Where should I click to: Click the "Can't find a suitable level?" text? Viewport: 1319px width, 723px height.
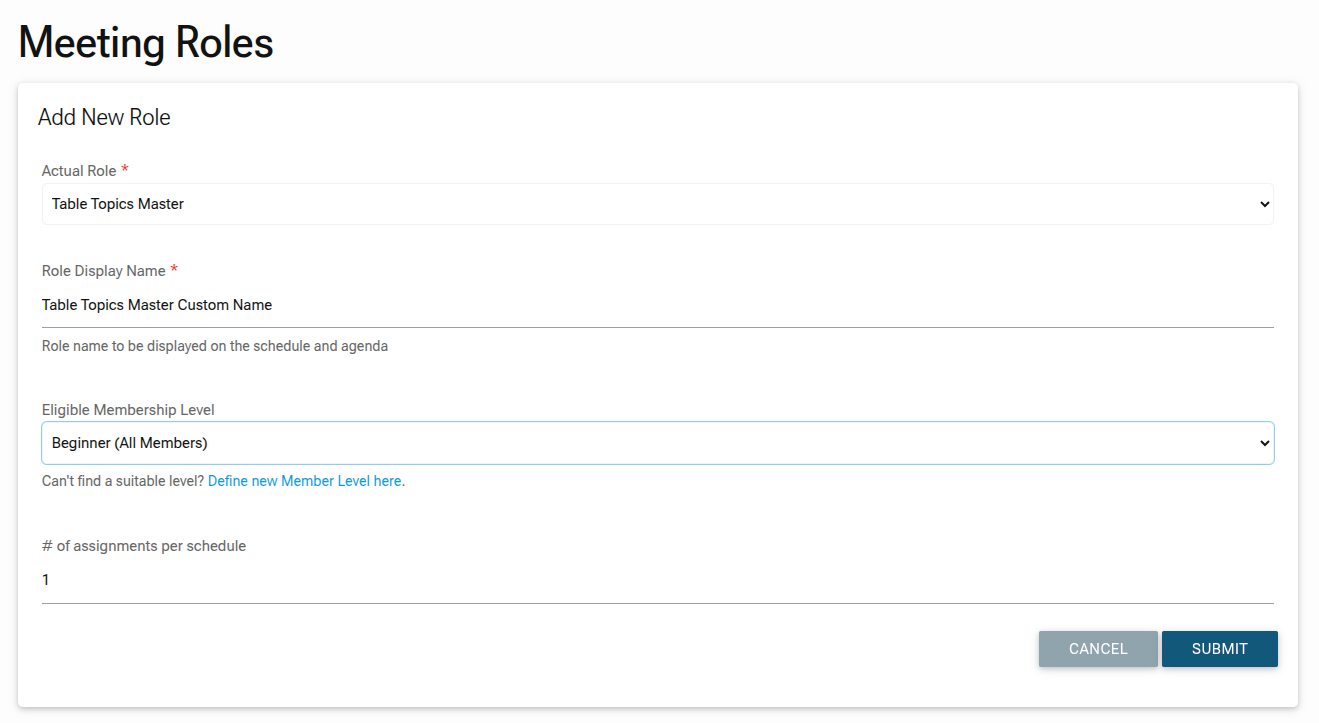click(123, 481)
